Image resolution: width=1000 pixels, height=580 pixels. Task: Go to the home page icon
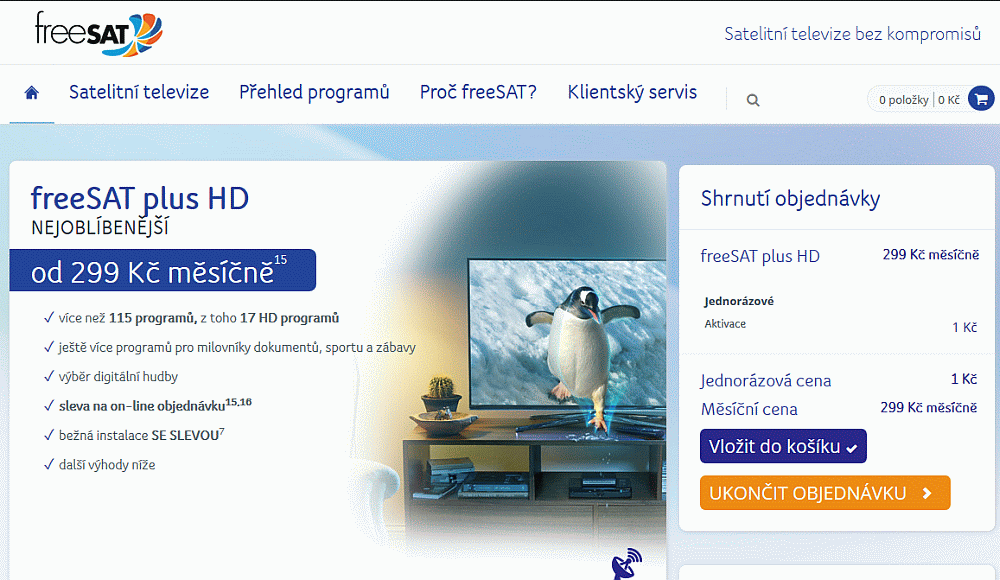tap(32, 93)
